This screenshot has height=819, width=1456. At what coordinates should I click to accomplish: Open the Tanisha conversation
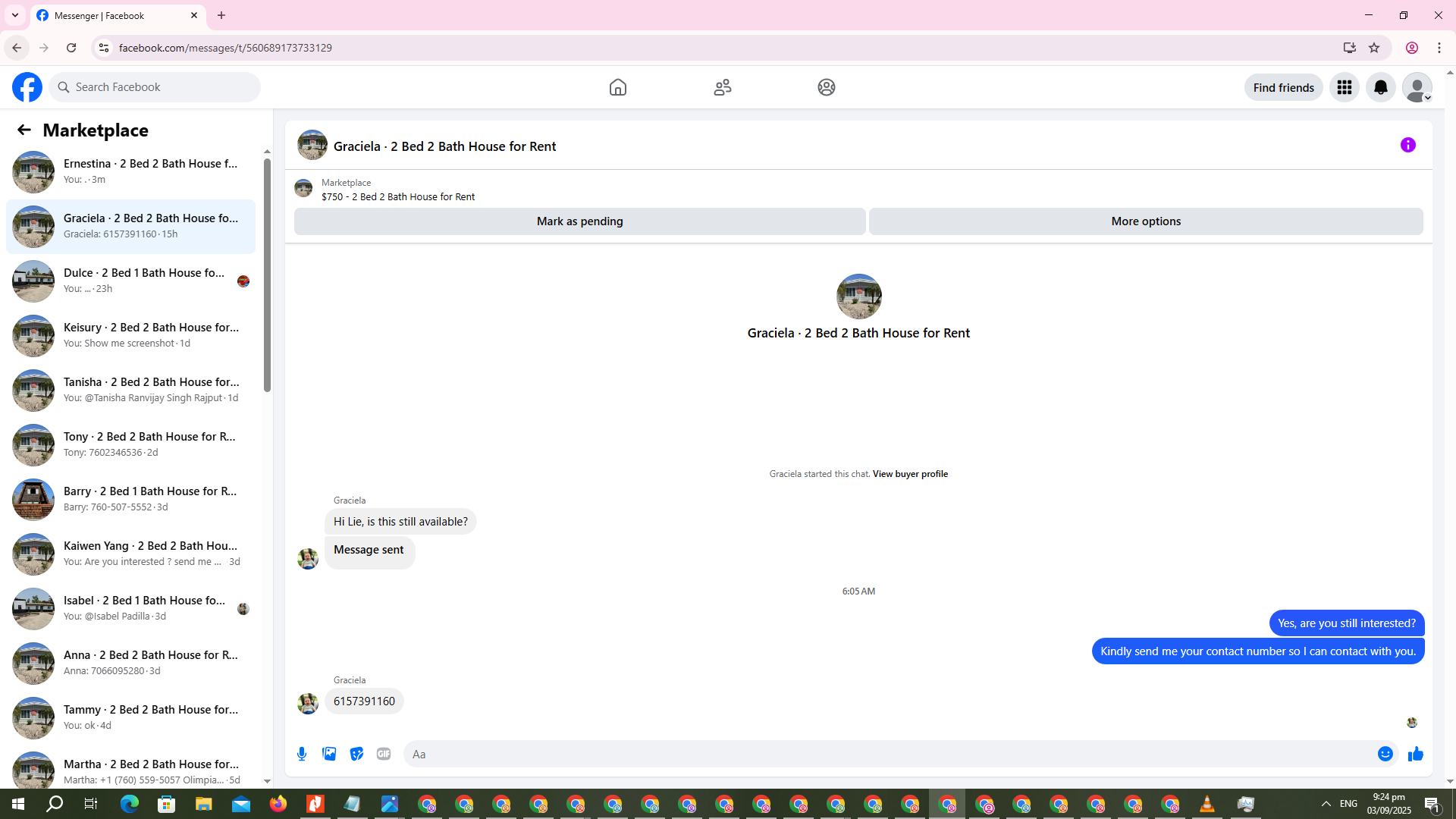point(130,390)
